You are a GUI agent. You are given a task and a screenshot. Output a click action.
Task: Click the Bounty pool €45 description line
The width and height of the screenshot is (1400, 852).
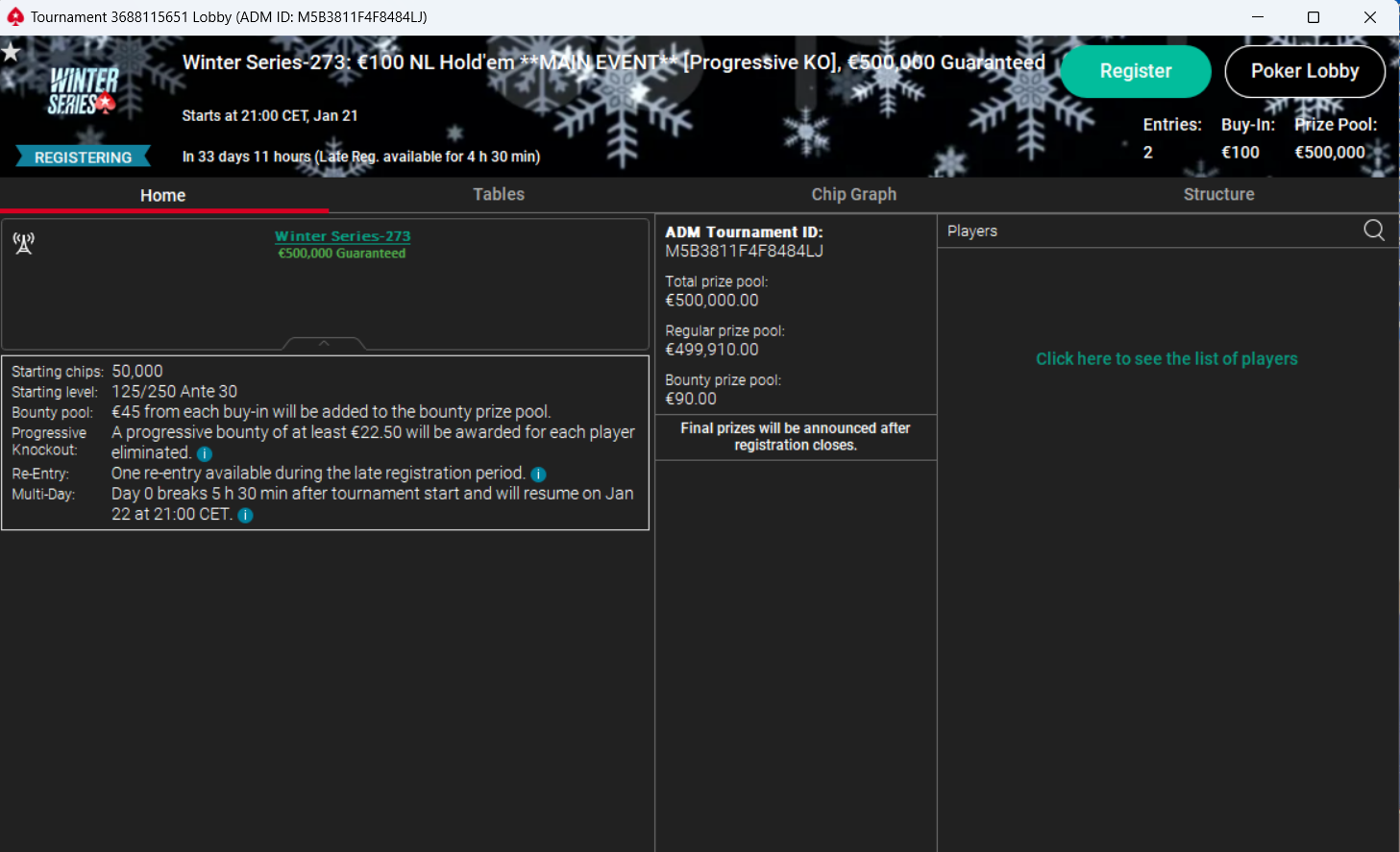(332, 411)
